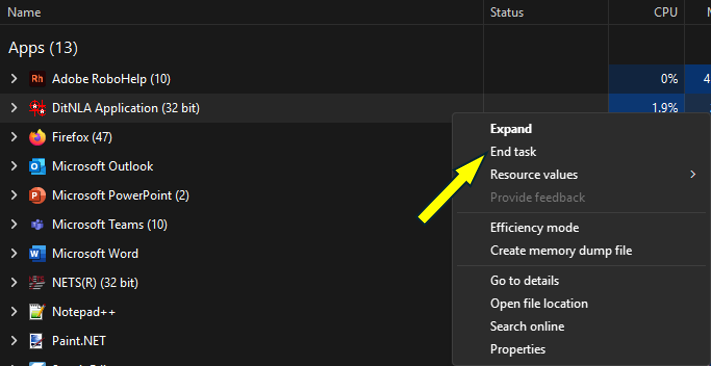Select End task from context menu
This screenshot has width=711, height=366.
coord(513,151)
